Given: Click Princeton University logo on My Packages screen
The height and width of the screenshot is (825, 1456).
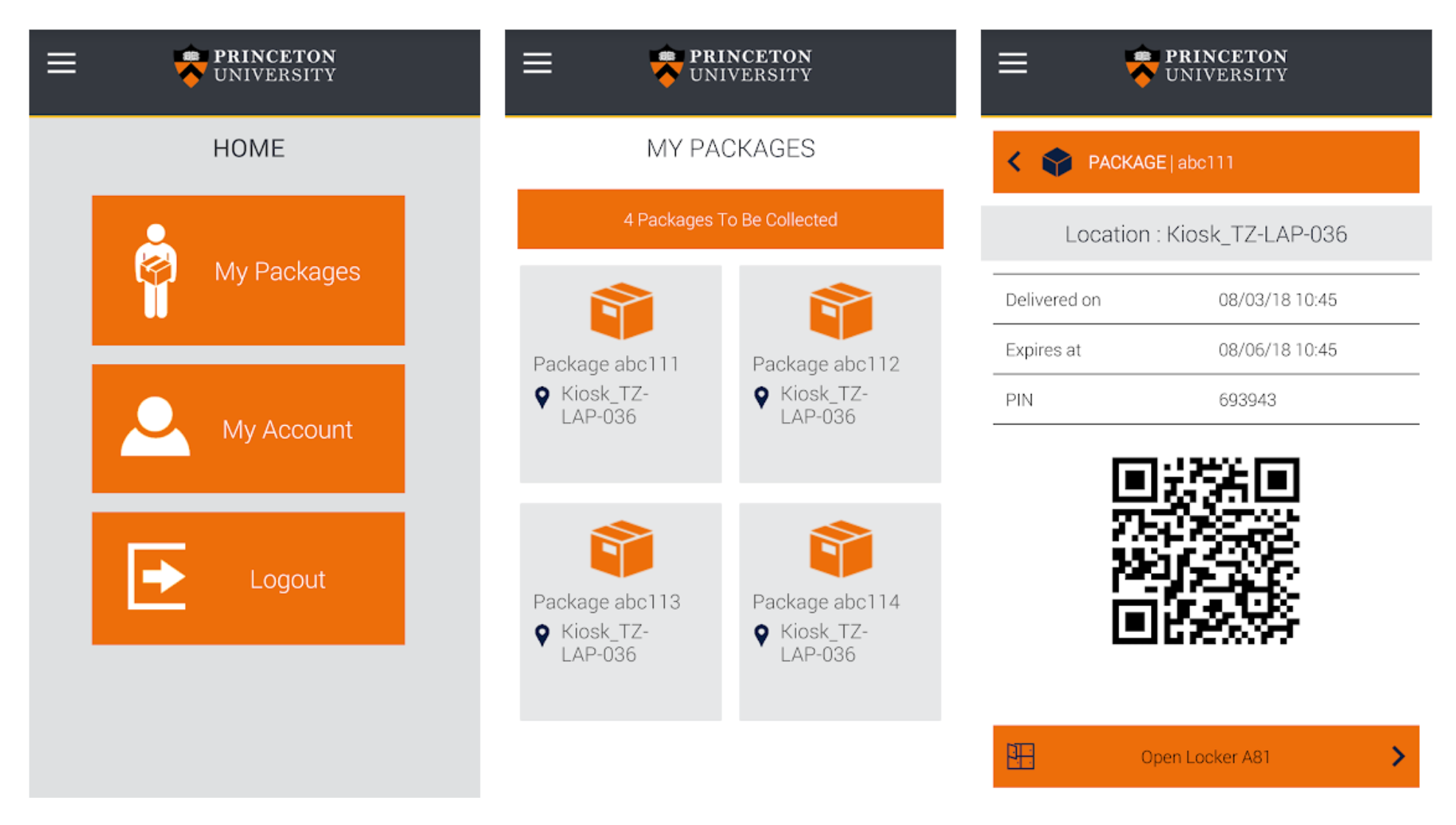Looking at the screenshot, I should point(730,66).
